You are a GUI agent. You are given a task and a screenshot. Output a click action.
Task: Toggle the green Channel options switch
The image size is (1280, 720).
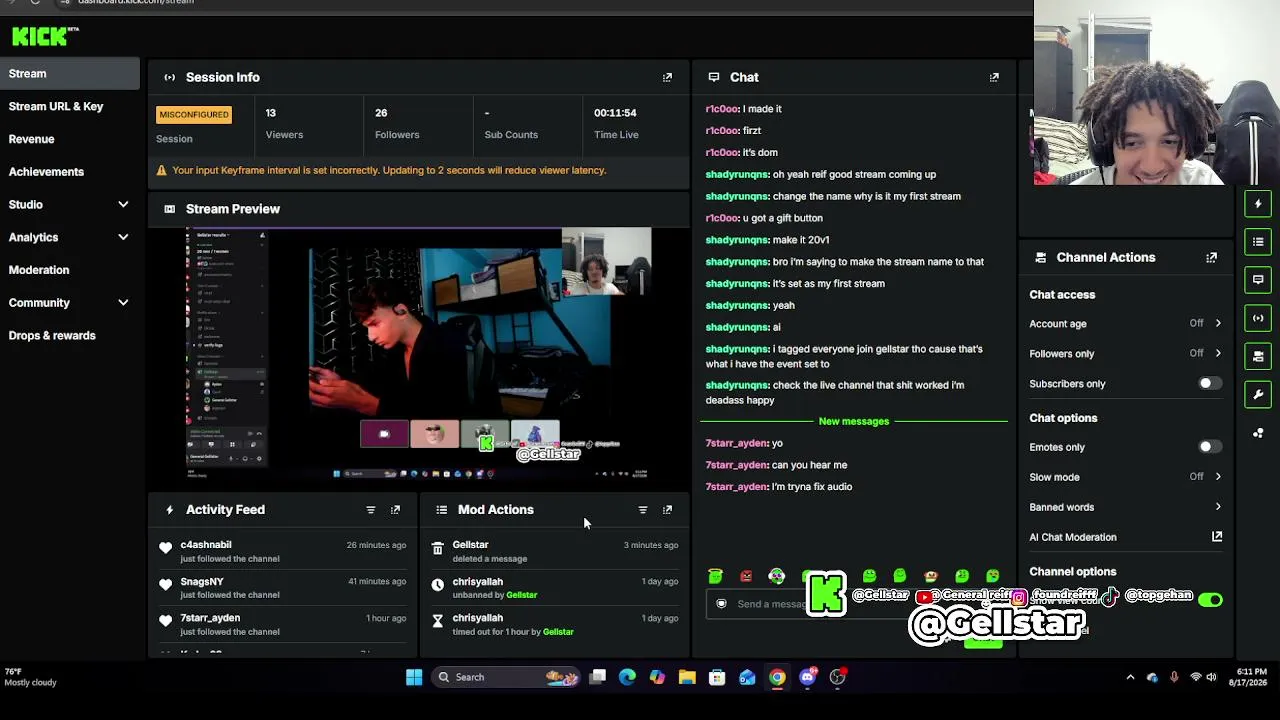(1210, 600)
